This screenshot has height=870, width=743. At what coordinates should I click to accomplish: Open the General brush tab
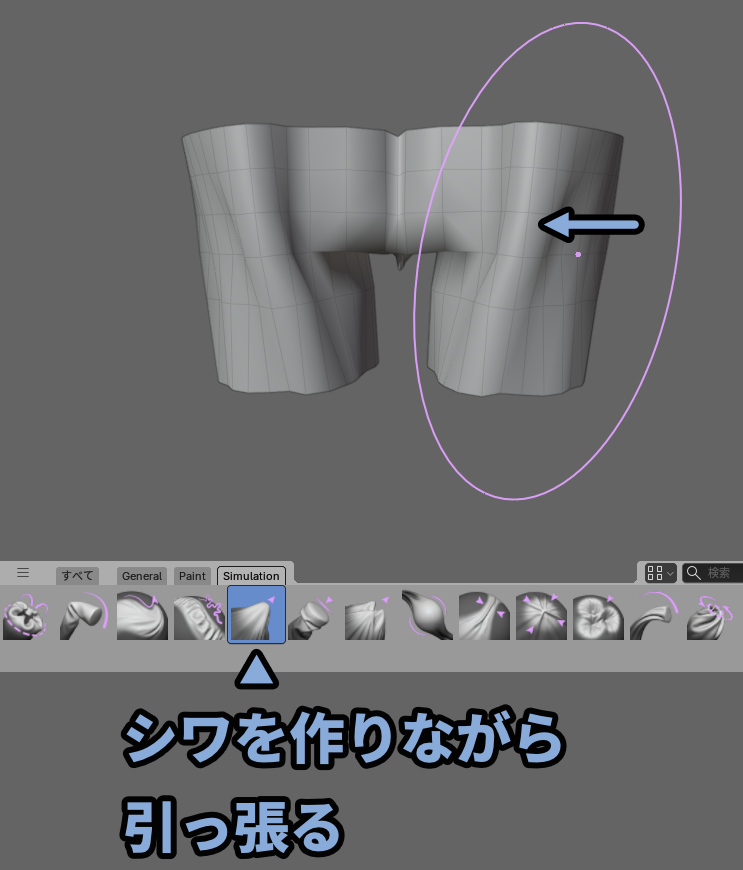(x=142, y=576)
